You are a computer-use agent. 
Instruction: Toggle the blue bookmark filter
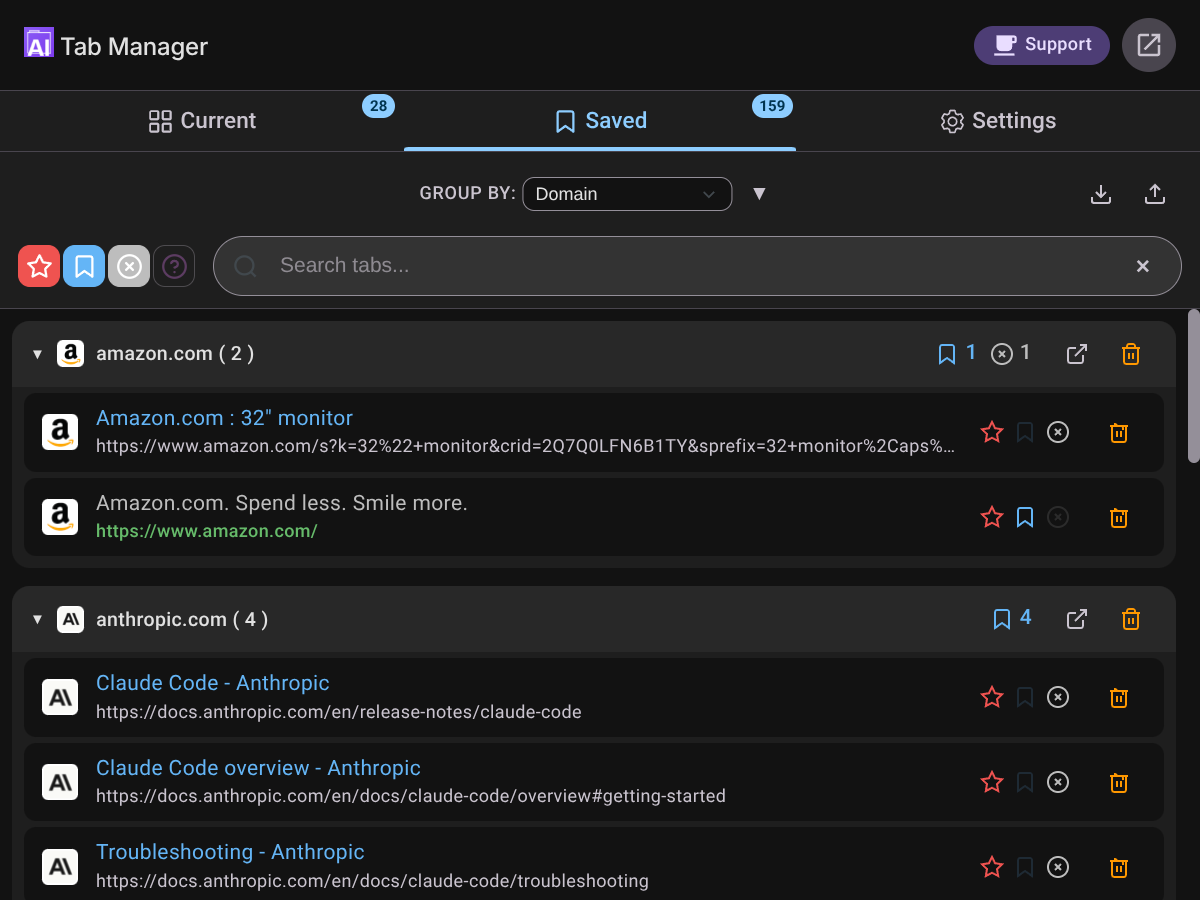84,266
